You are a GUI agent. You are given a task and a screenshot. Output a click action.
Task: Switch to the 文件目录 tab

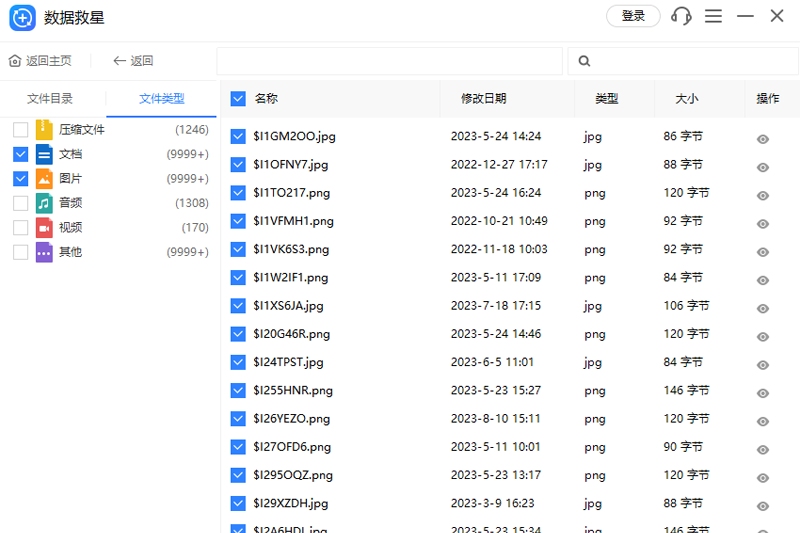(x=50, y=99)
